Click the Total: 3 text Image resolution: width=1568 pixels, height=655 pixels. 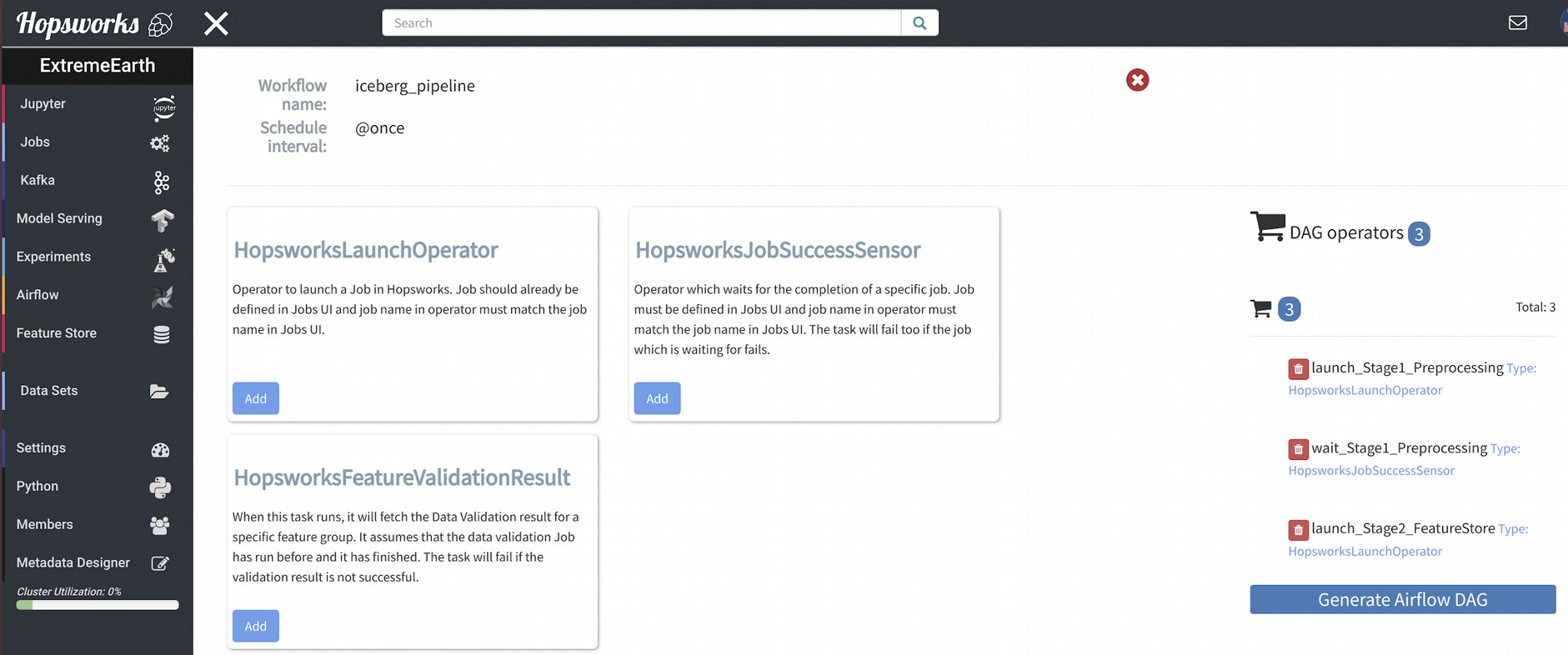point(1535,307)
